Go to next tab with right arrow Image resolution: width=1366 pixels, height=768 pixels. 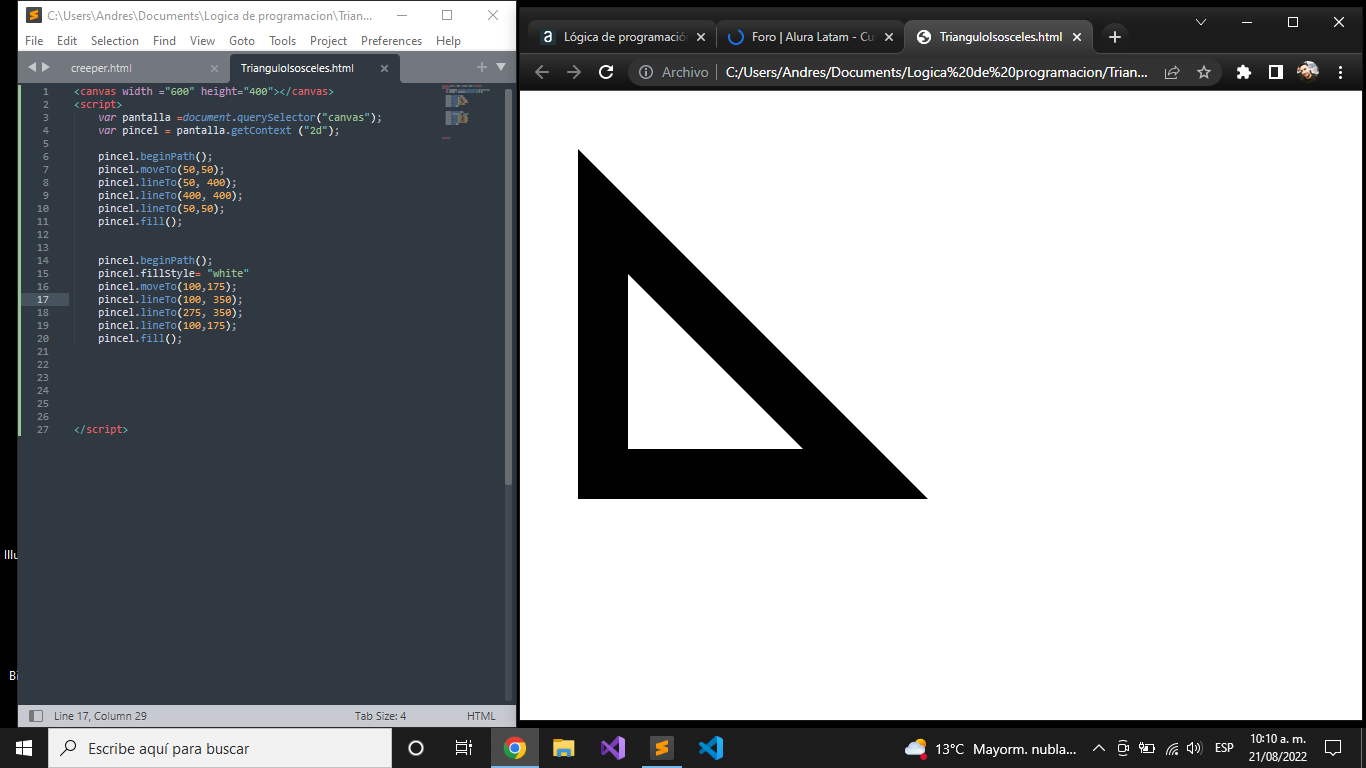(x=45, y=67)
